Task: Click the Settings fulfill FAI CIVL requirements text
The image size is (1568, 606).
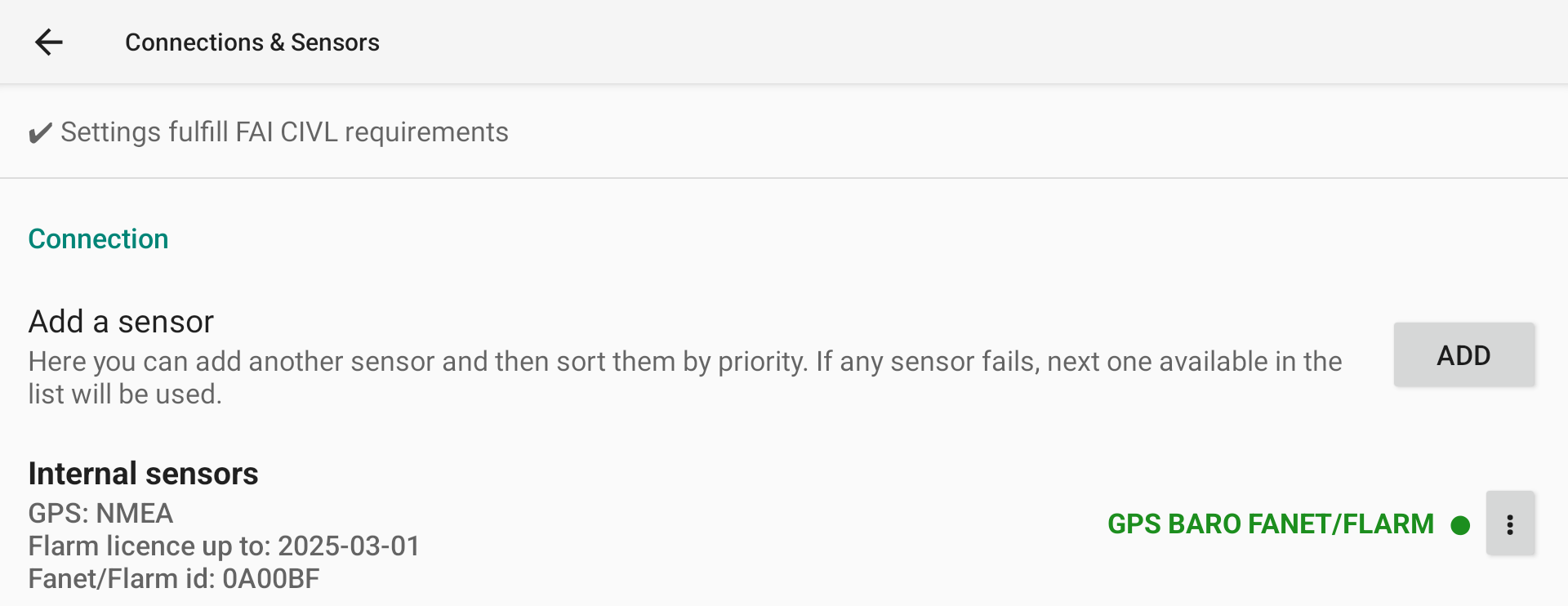Action: click(284, 131)
